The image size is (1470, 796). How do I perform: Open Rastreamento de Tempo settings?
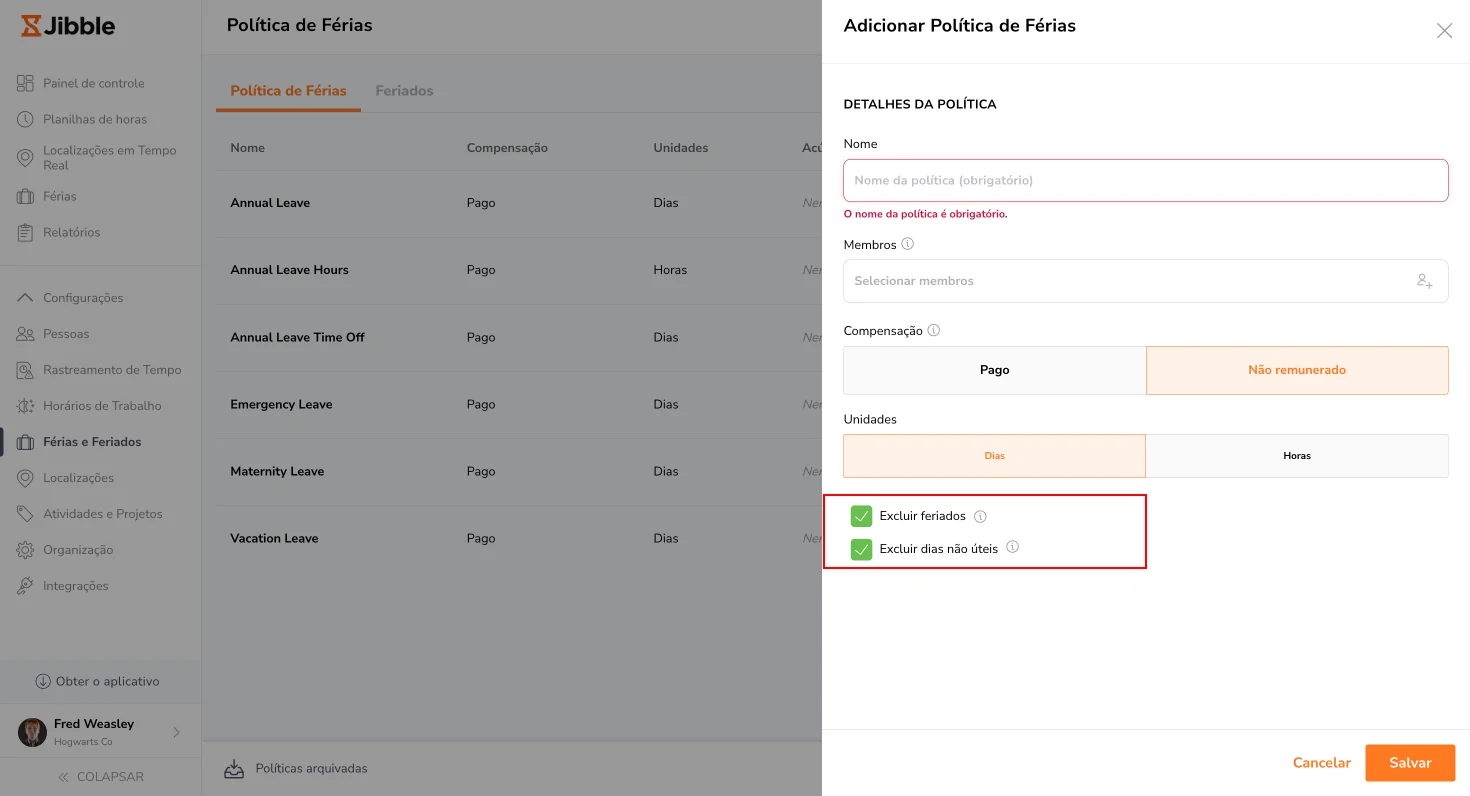(112, 370)
